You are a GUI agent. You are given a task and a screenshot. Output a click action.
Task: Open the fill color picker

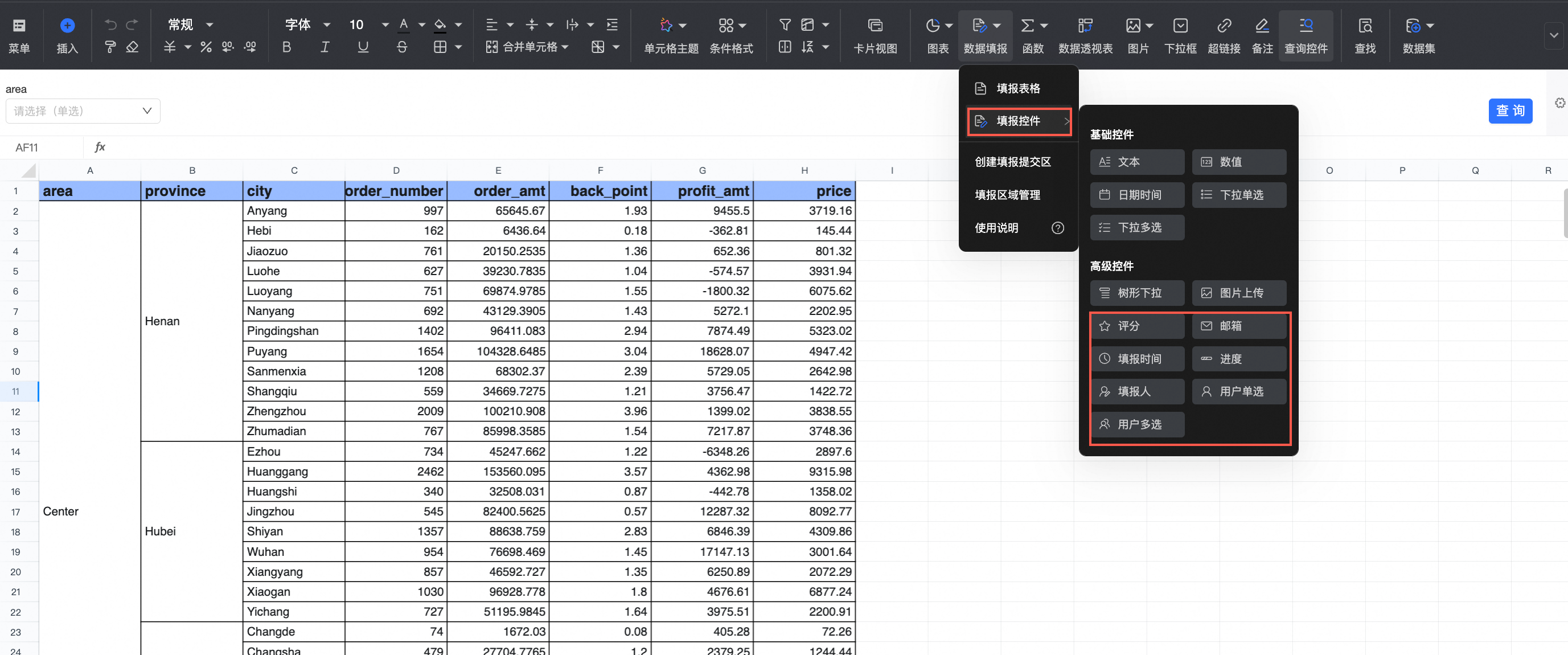click(x=440, y=25)
